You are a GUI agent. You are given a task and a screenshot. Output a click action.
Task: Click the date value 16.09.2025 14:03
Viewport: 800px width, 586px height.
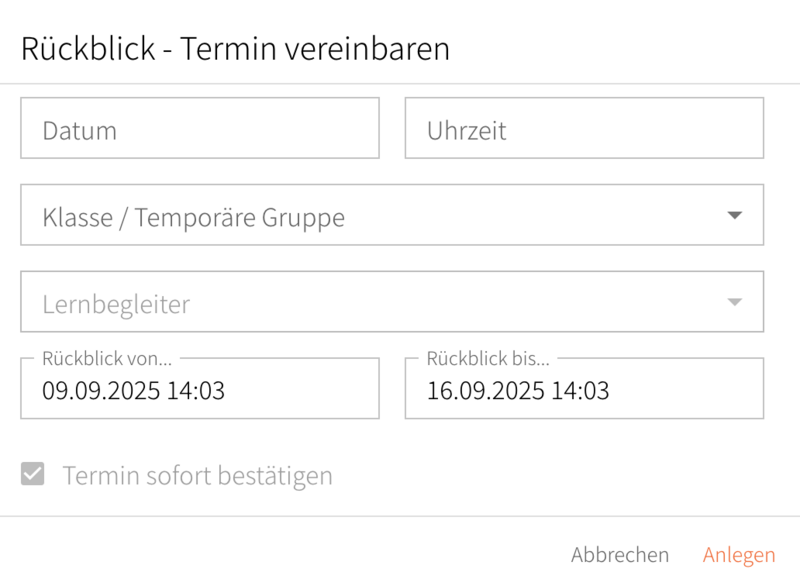[x=518, y=390]
